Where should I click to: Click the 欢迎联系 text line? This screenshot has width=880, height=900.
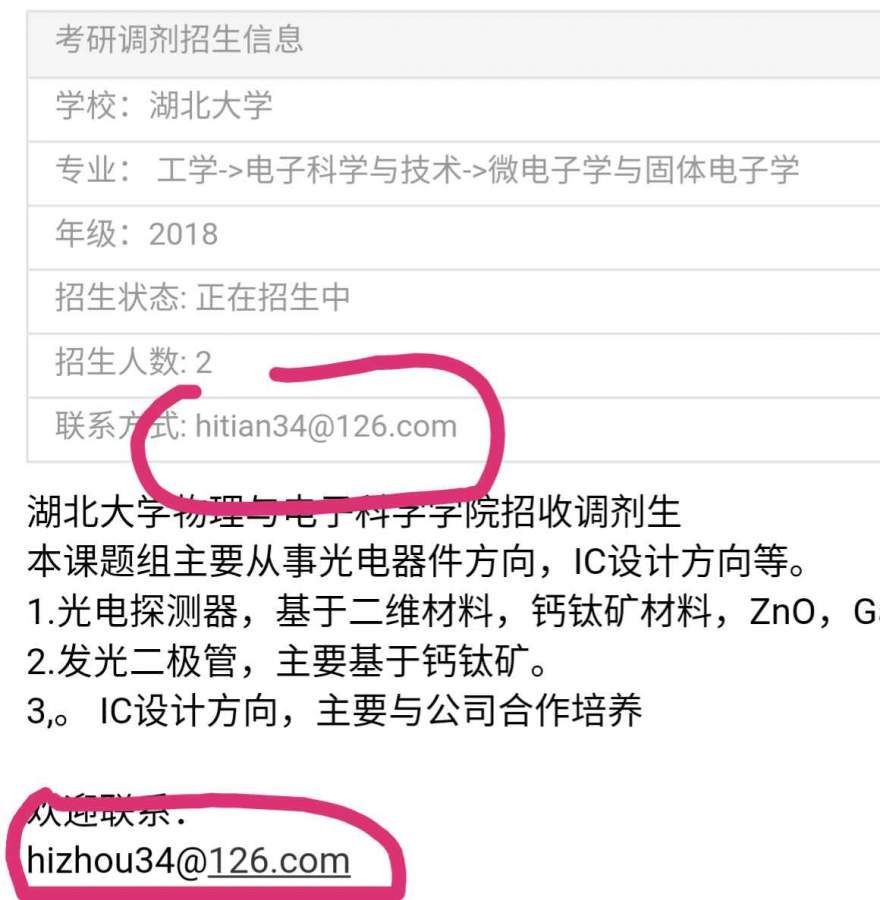coord(107,810)
